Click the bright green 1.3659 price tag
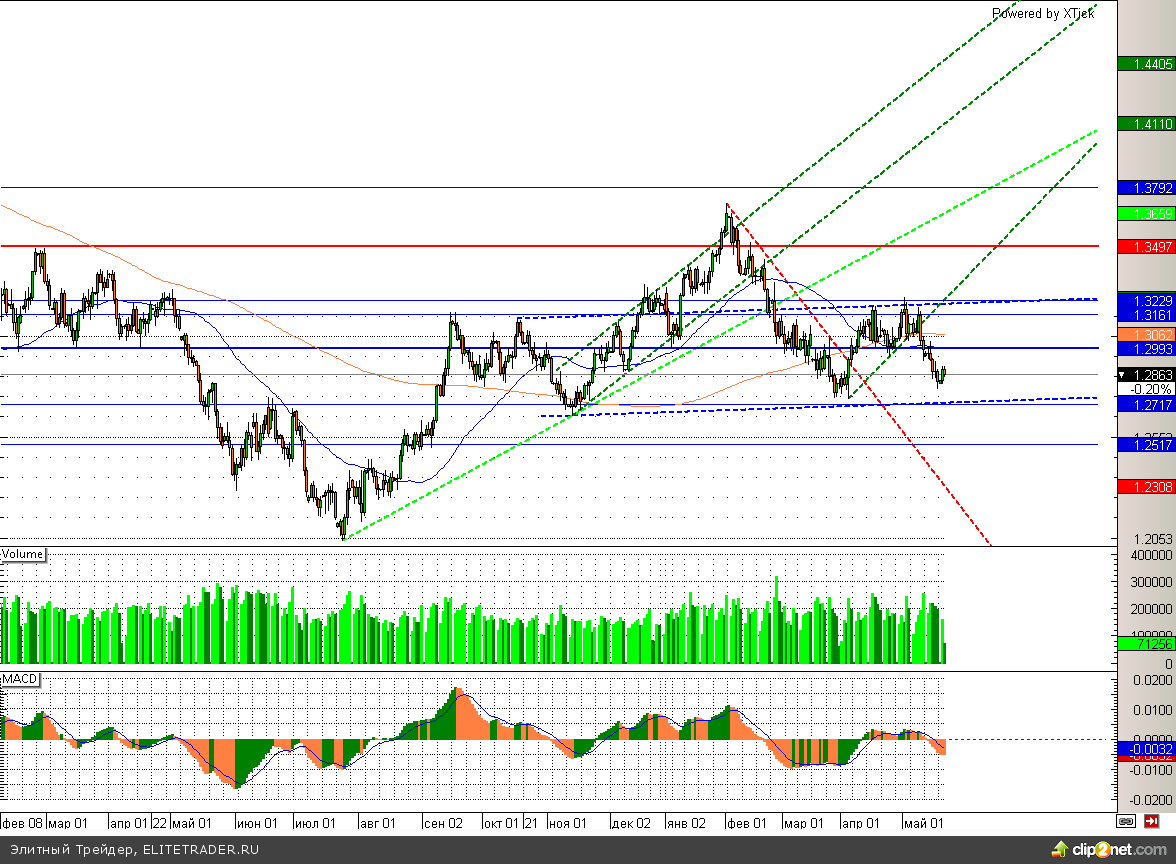Screen dimensions: 1176x864 click(1145, 214)
